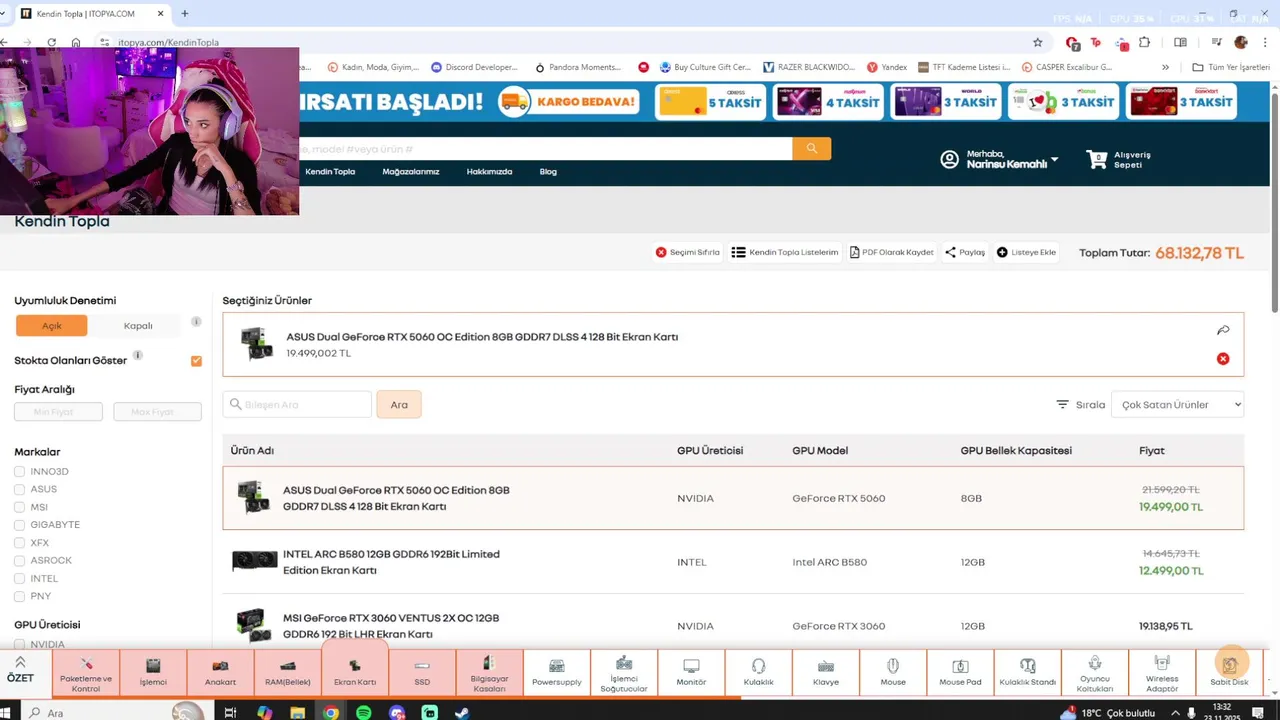
Task: Bookmark this page with the star icon
Action: click(1038, 42)
